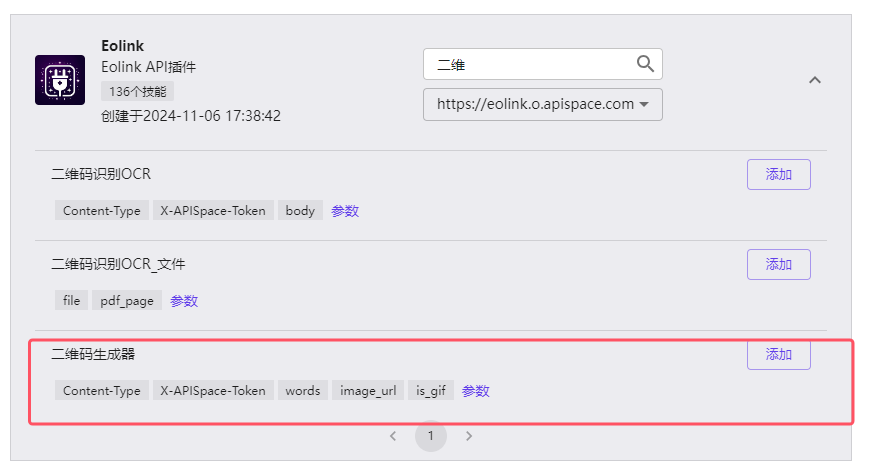Screen dimensions: 873x475
Task: Click the creation date 创建于2024-11-06 text
Action: pyautogui.click(x=191, y=116)
